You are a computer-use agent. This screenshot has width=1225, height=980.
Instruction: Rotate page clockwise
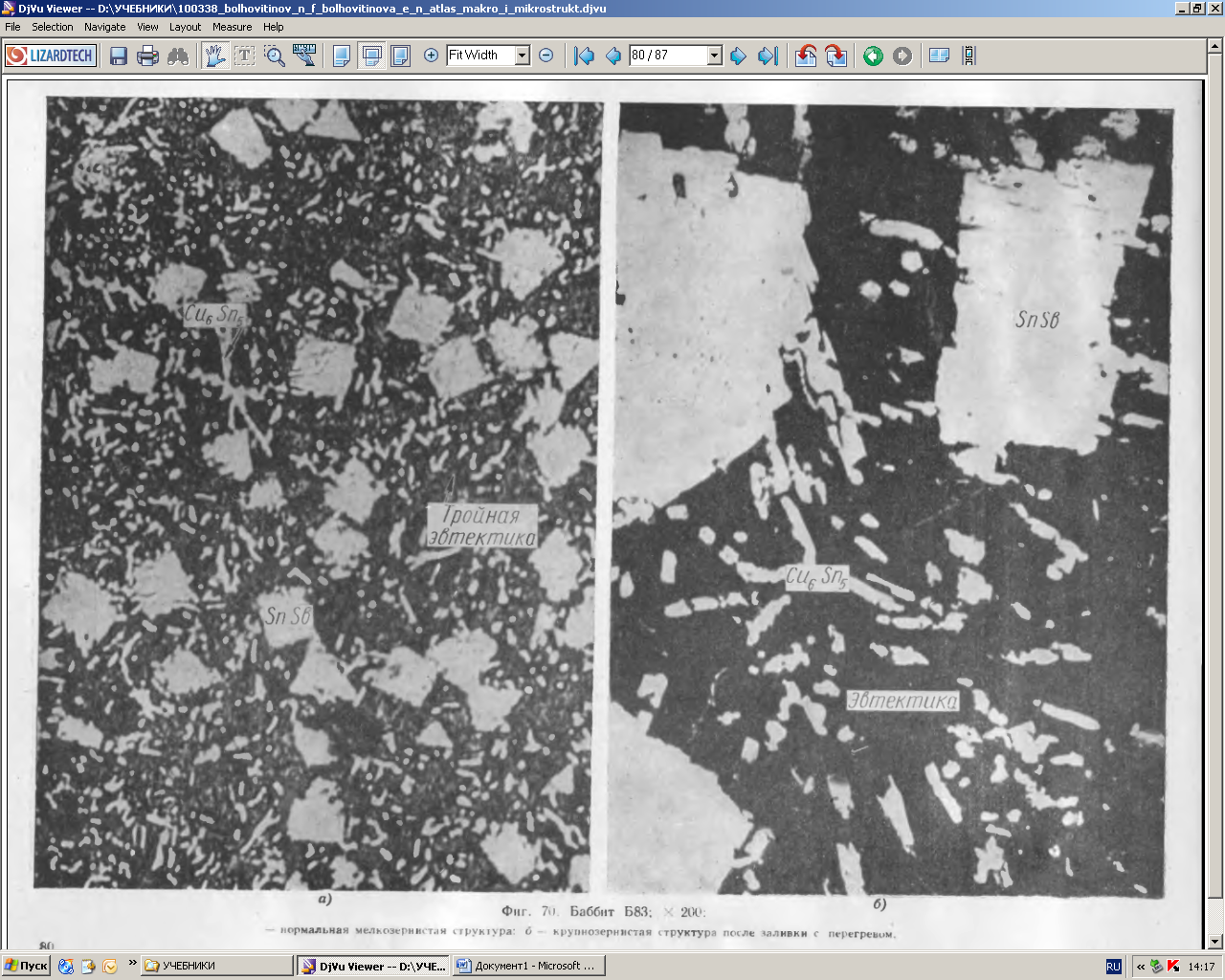[835, 56]
